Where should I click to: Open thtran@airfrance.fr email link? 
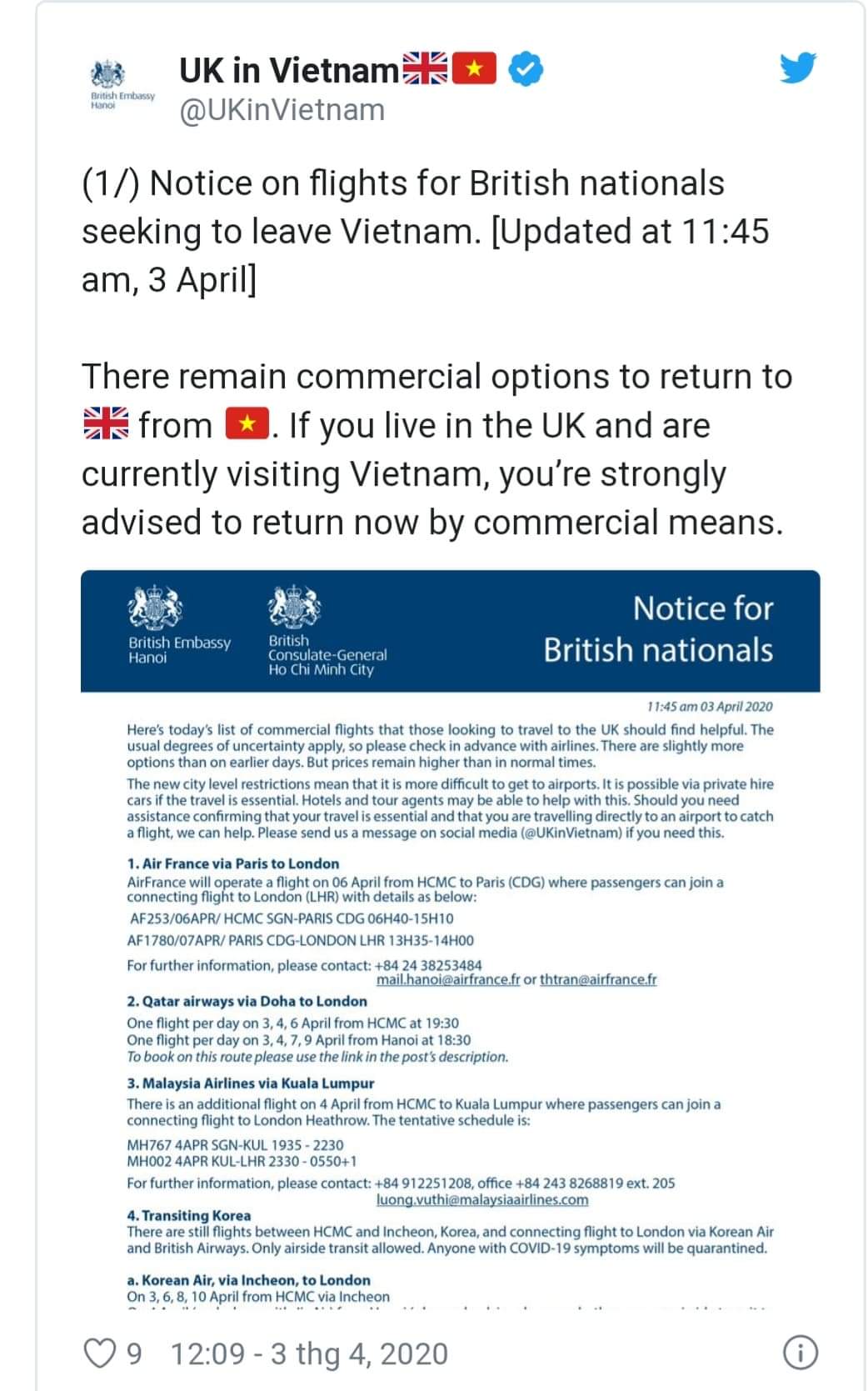tap(598, 979)
